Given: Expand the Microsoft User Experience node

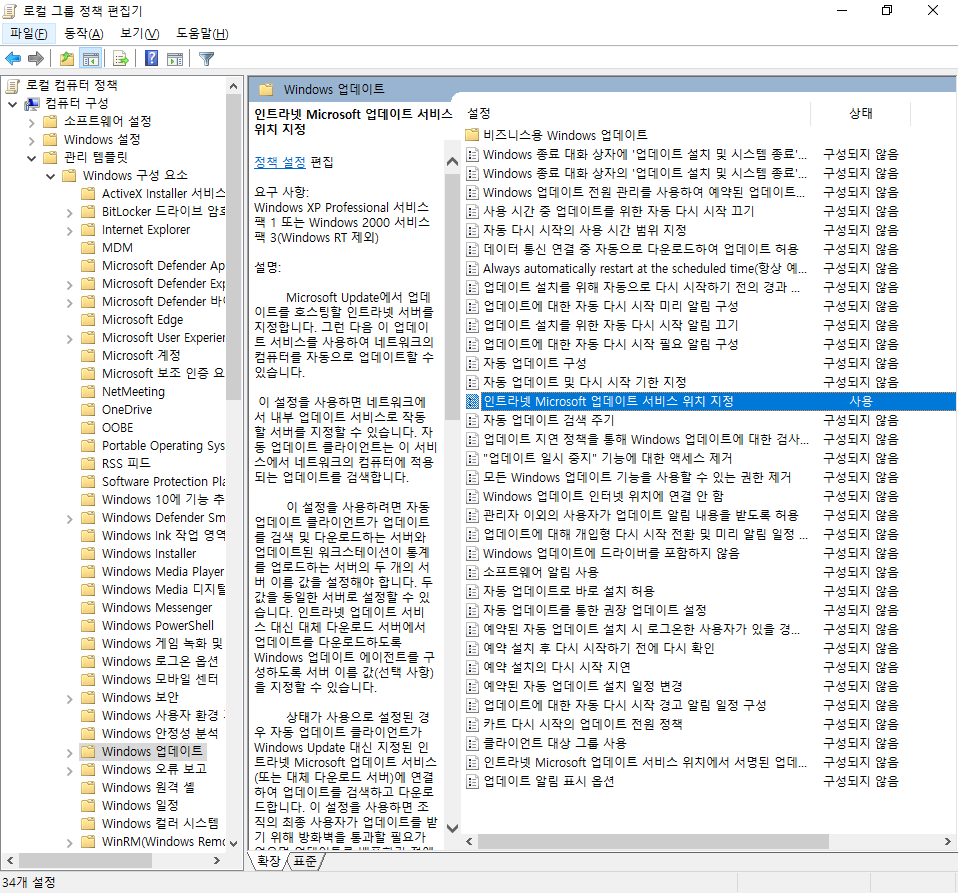Looking at the screenshot, I should tap(70, 339).
